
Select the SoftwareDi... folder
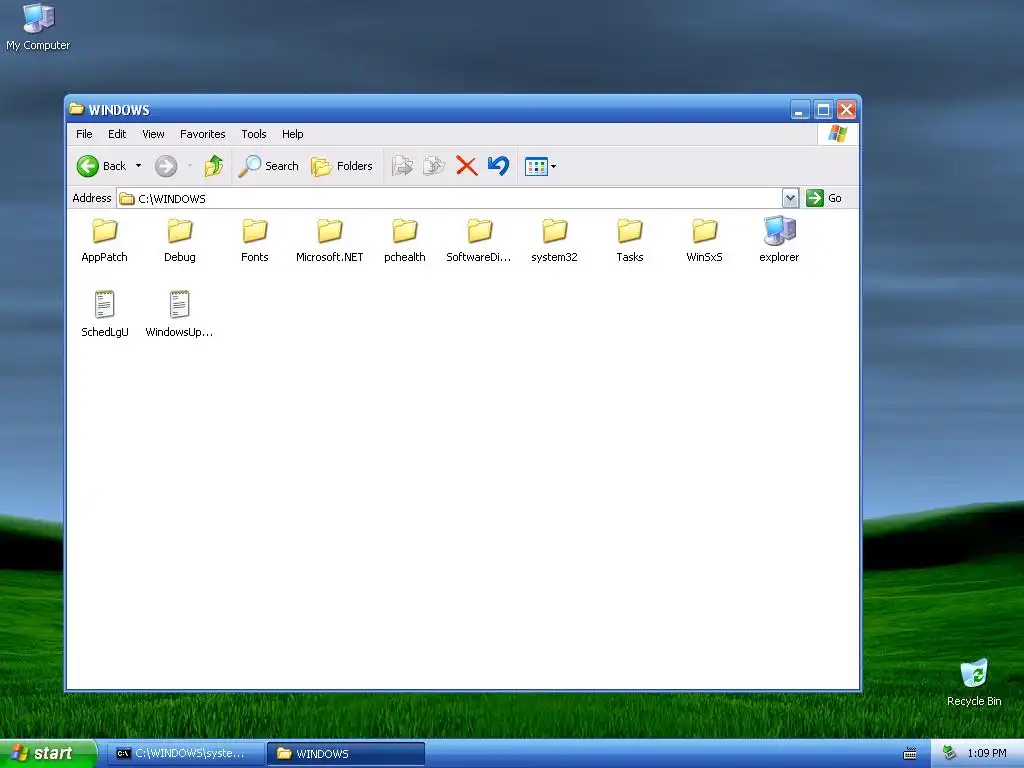(479, 240)
